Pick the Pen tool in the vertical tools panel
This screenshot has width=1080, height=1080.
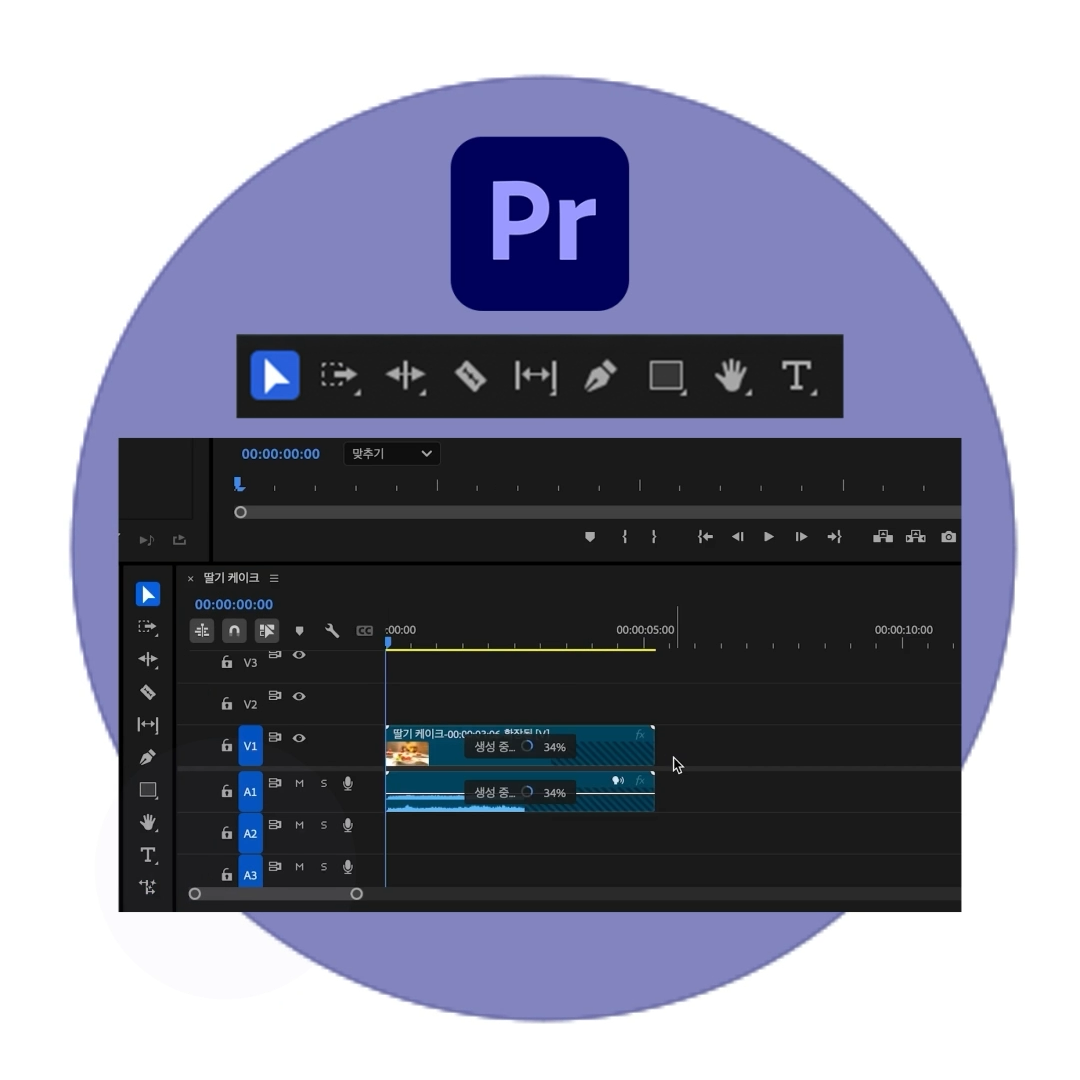[x=147, y=757]
